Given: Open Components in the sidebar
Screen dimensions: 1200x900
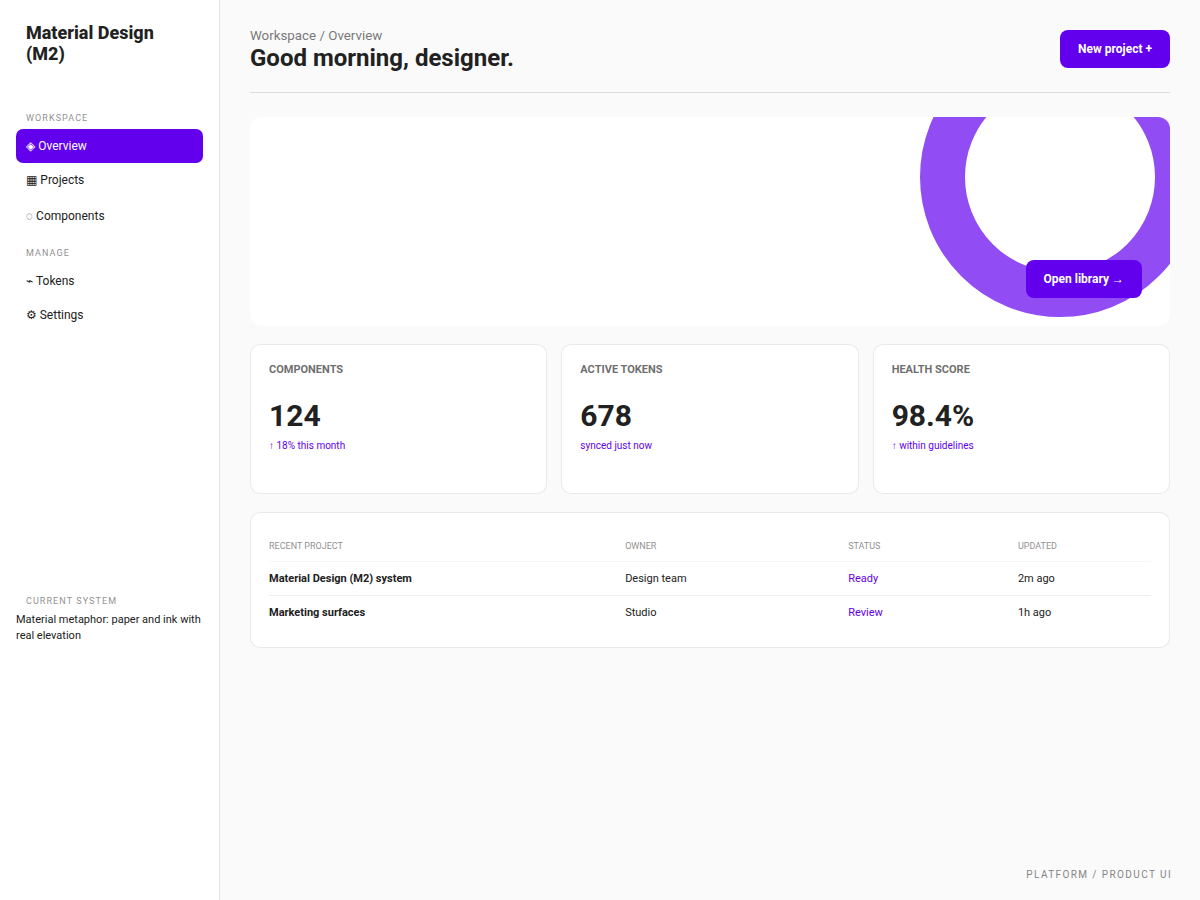Looking at the screenshot, I should (109, 216).
